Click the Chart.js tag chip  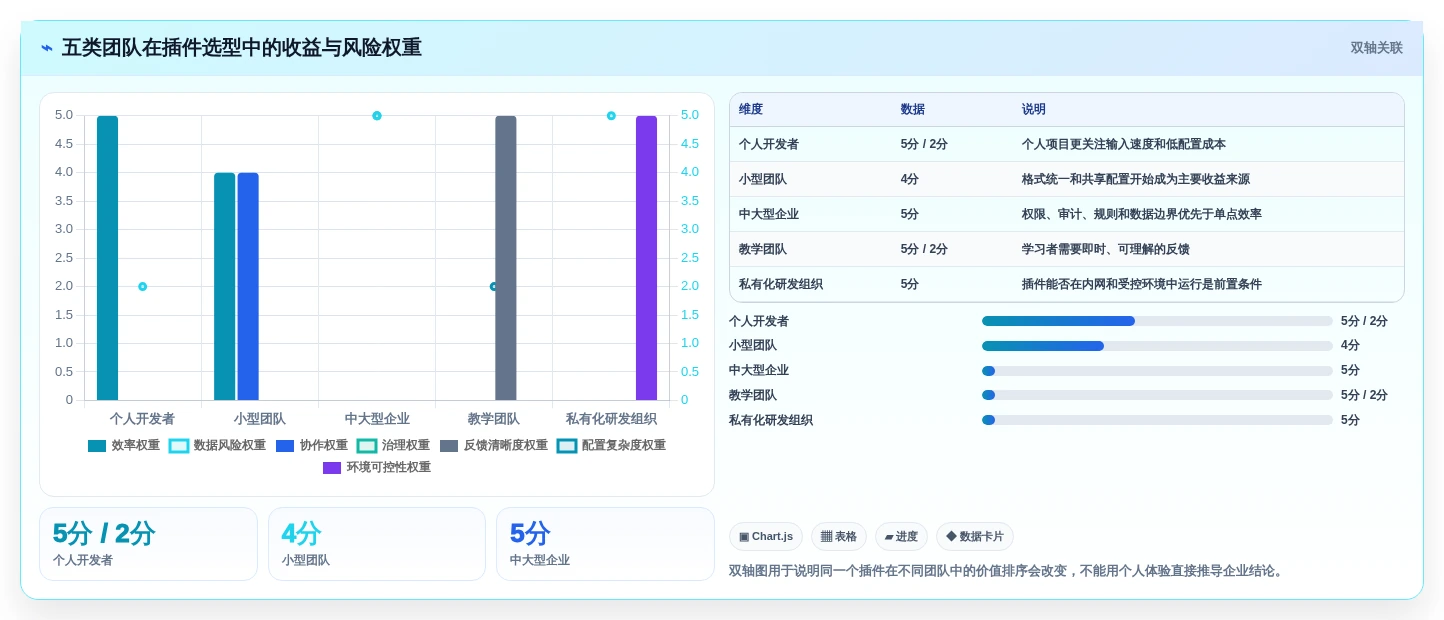[x=766, y=537]
